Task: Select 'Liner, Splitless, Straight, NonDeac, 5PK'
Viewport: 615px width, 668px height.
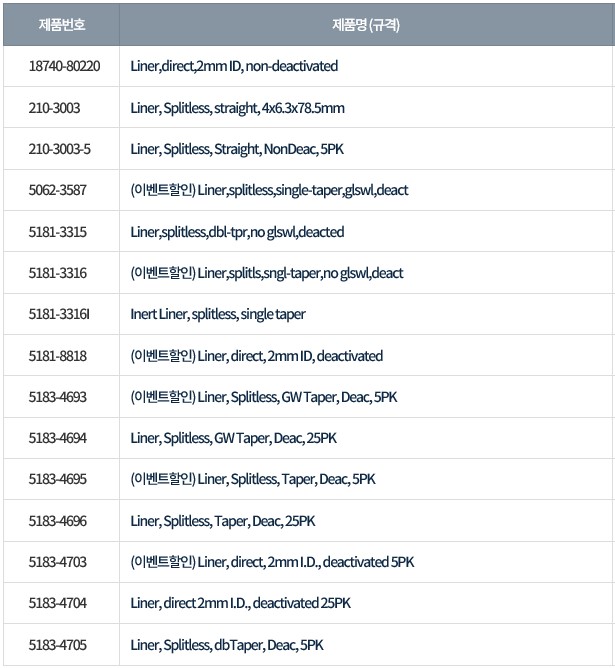Action: 236,149
